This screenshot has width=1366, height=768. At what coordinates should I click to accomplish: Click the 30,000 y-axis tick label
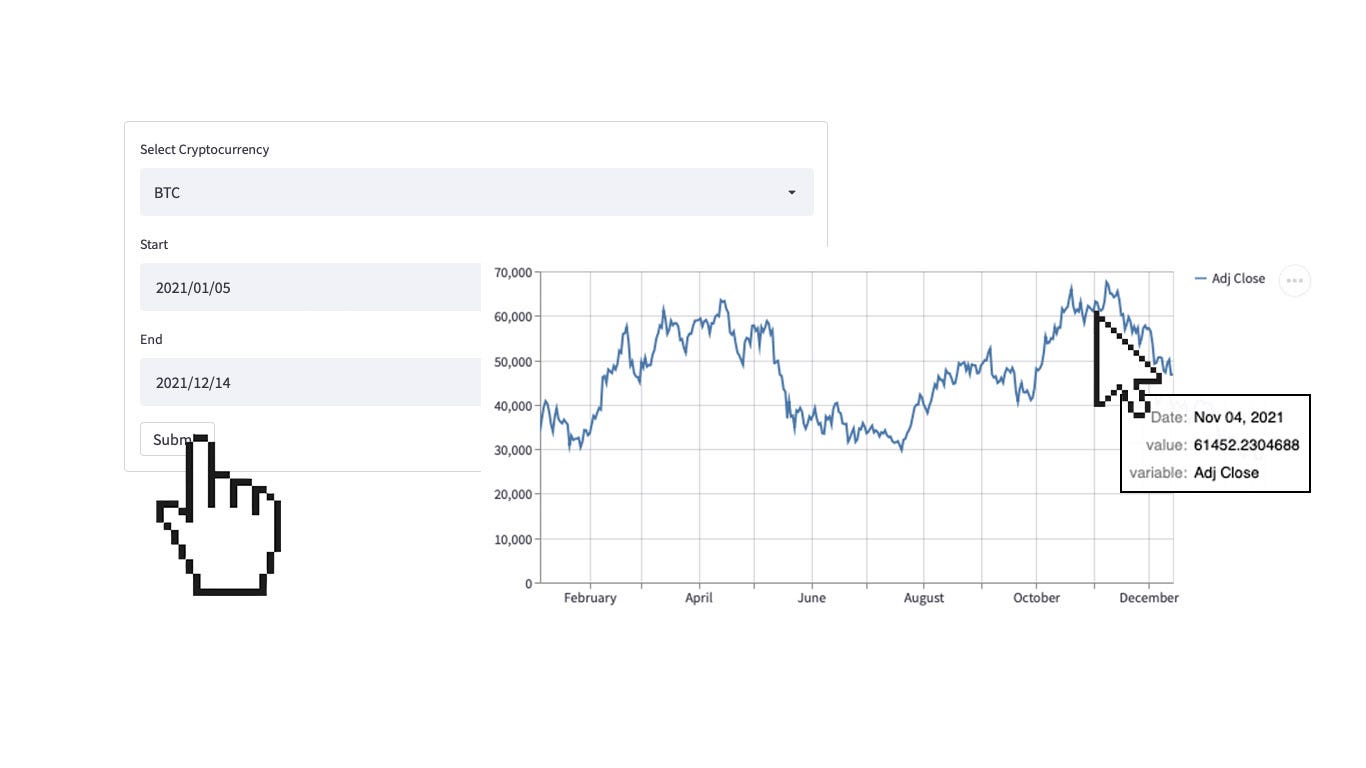coord(512,450)
